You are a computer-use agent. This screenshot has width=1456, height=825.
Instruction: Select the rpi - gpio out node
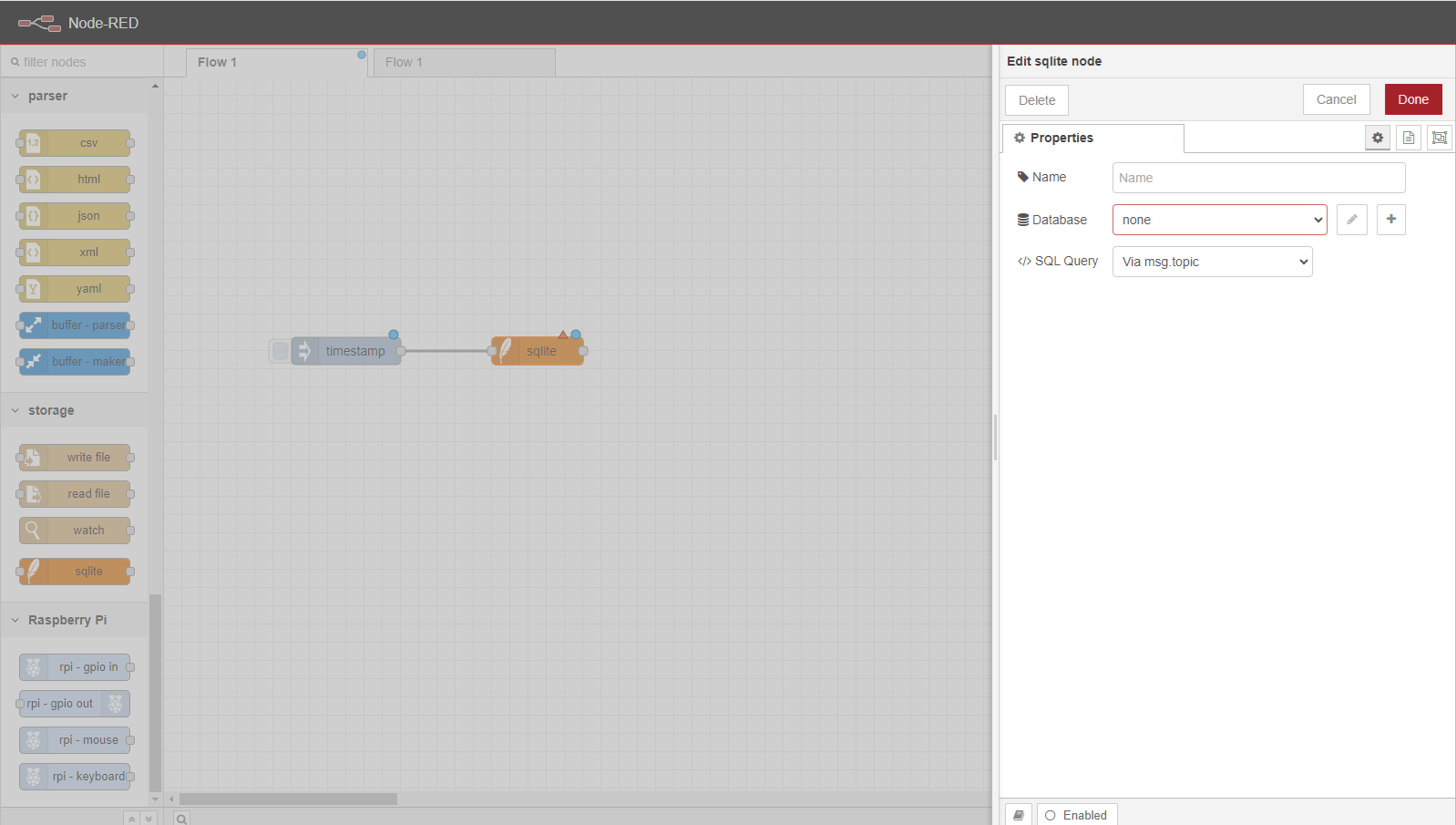[x=75, y=704]
